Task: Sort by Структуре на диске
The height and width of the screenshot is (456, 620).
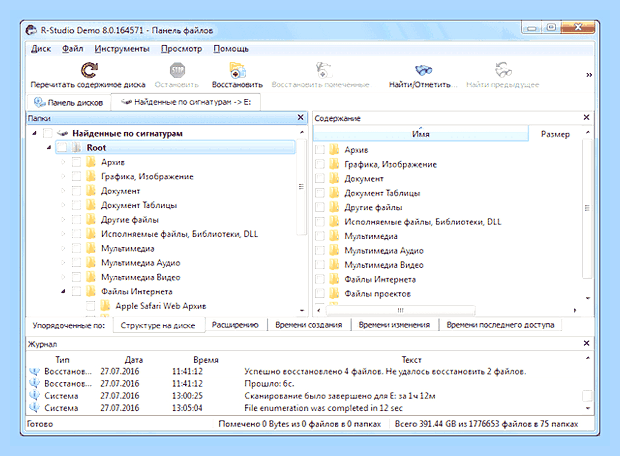Action: pos(158,325)
